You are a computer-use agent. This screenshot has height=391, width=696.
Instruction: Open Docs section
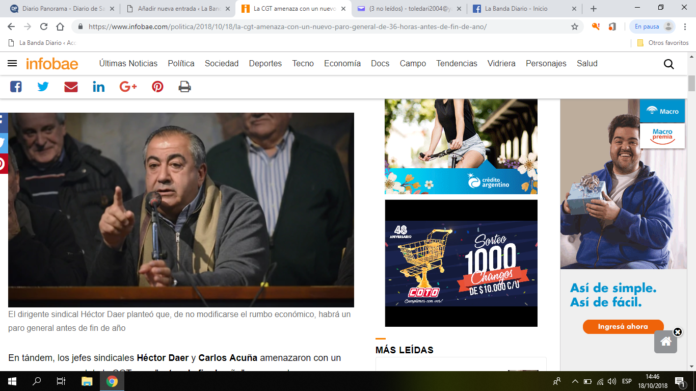(x=380, y=63)
